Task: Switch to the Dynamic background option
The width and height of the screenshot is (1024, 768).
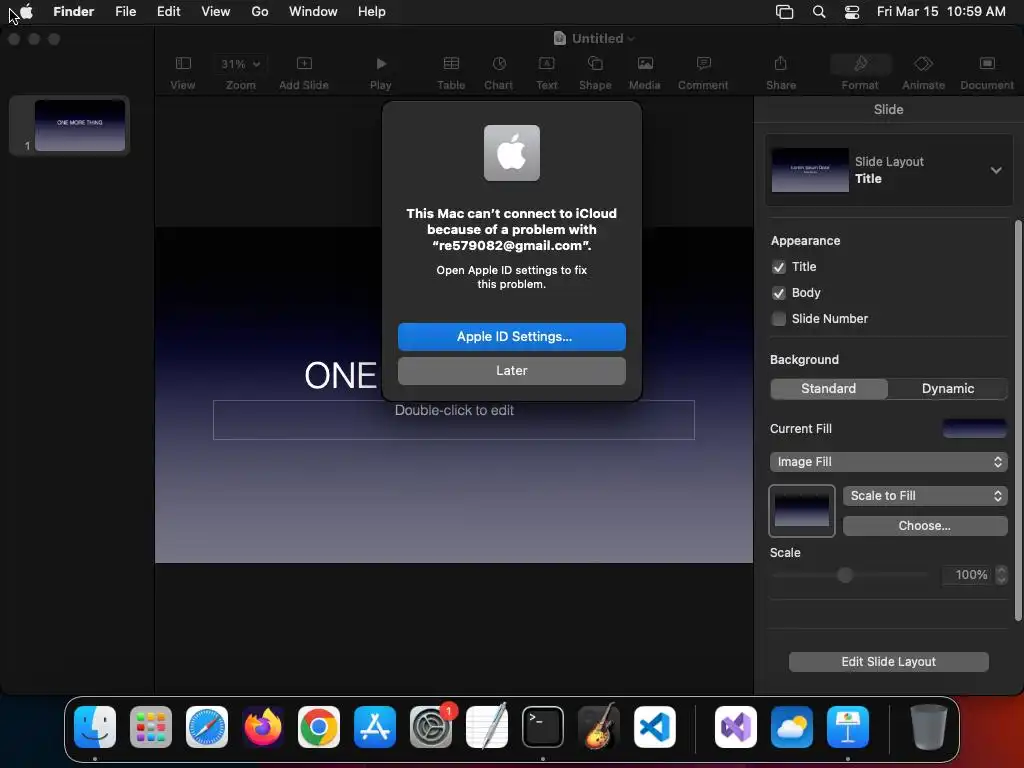Action: click(x=948, y=389)
